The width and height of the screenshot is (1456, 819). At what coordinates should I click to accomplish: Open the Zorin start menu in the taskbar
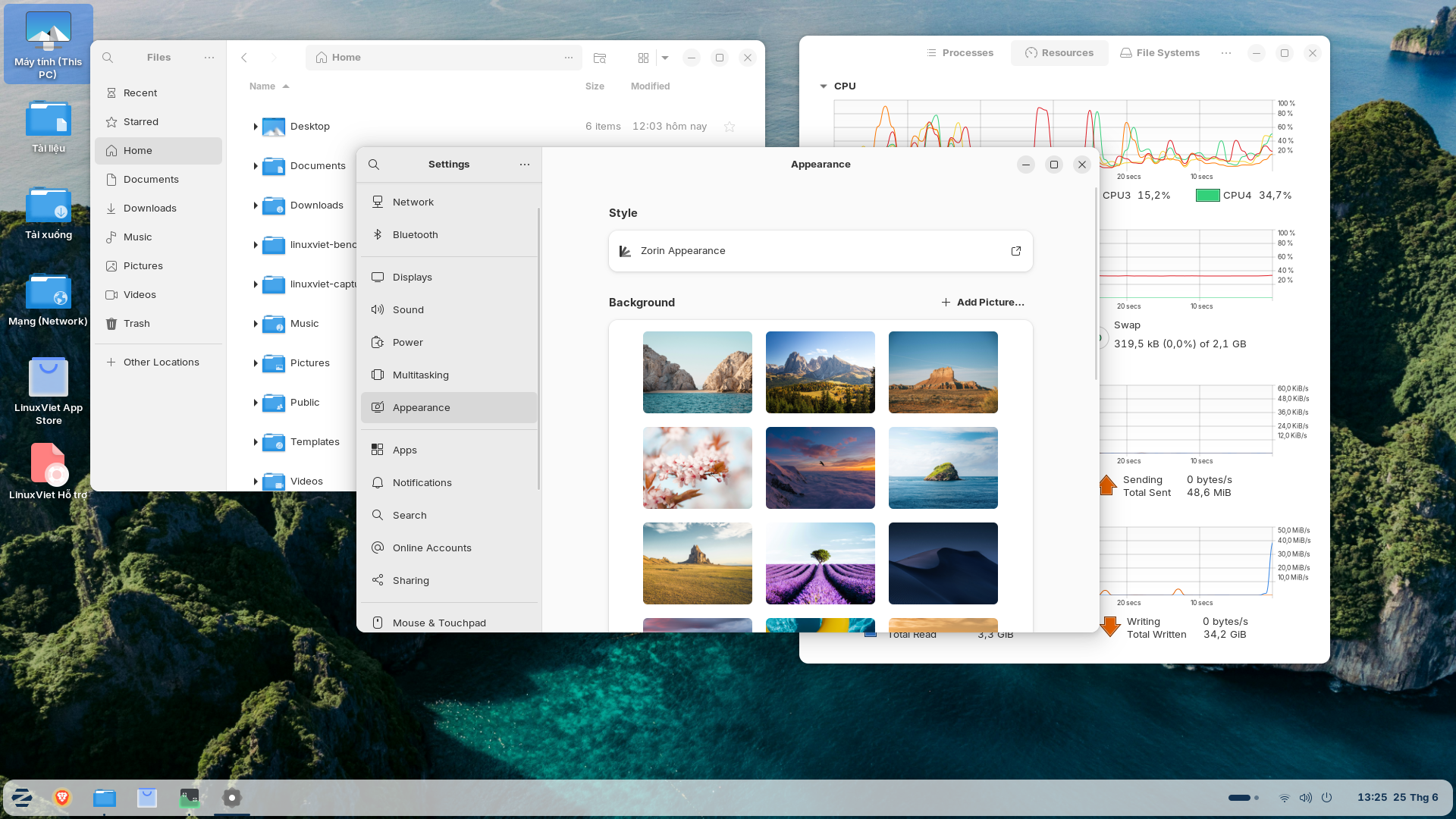click(x=22, y=798)
